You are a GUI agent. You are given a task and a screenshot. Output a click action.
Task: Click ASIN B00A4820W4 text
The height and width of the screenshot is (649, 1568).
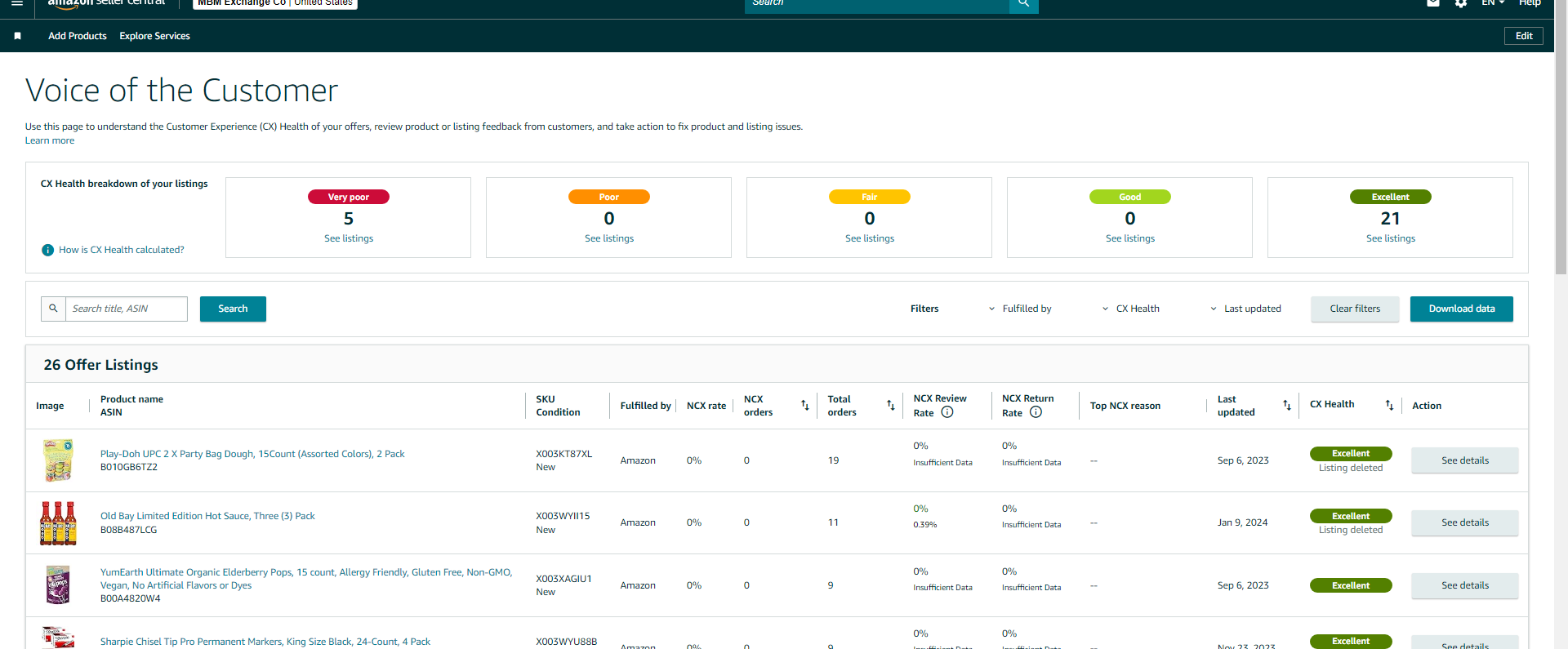[x=131, y=598]
